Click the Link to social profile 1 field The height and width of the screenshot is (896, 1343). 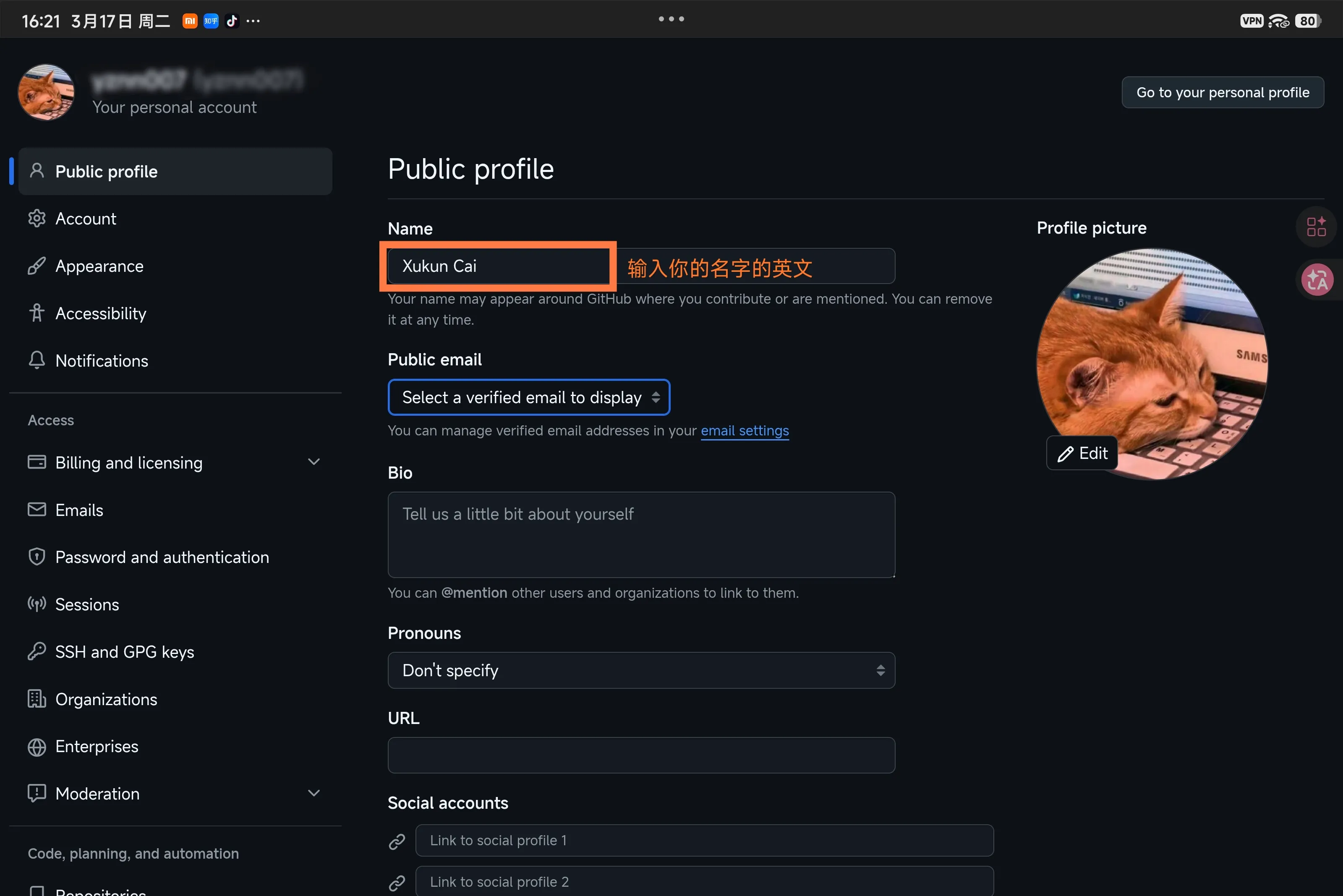pyautogui.click(x=704, y=840)
